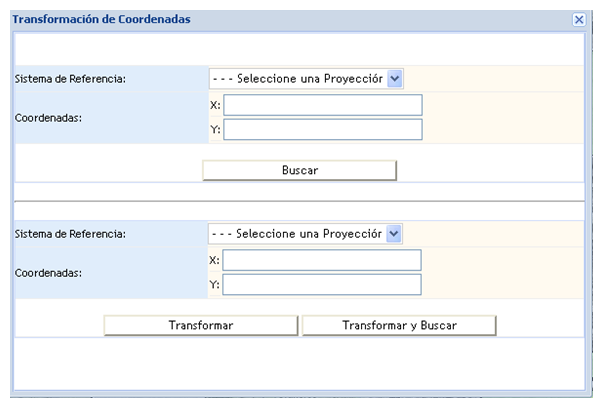Viewport: 602px width, 410px height.
Task: Click the lower Coordenadas label
Action: coord(48,273)
